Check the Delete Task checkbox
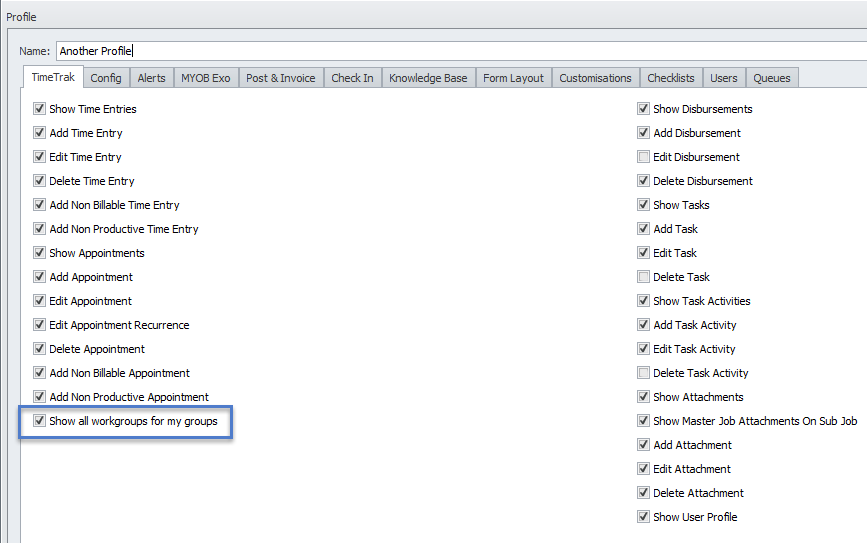This screenshot has height=543, width=867. tap(644, 277)
